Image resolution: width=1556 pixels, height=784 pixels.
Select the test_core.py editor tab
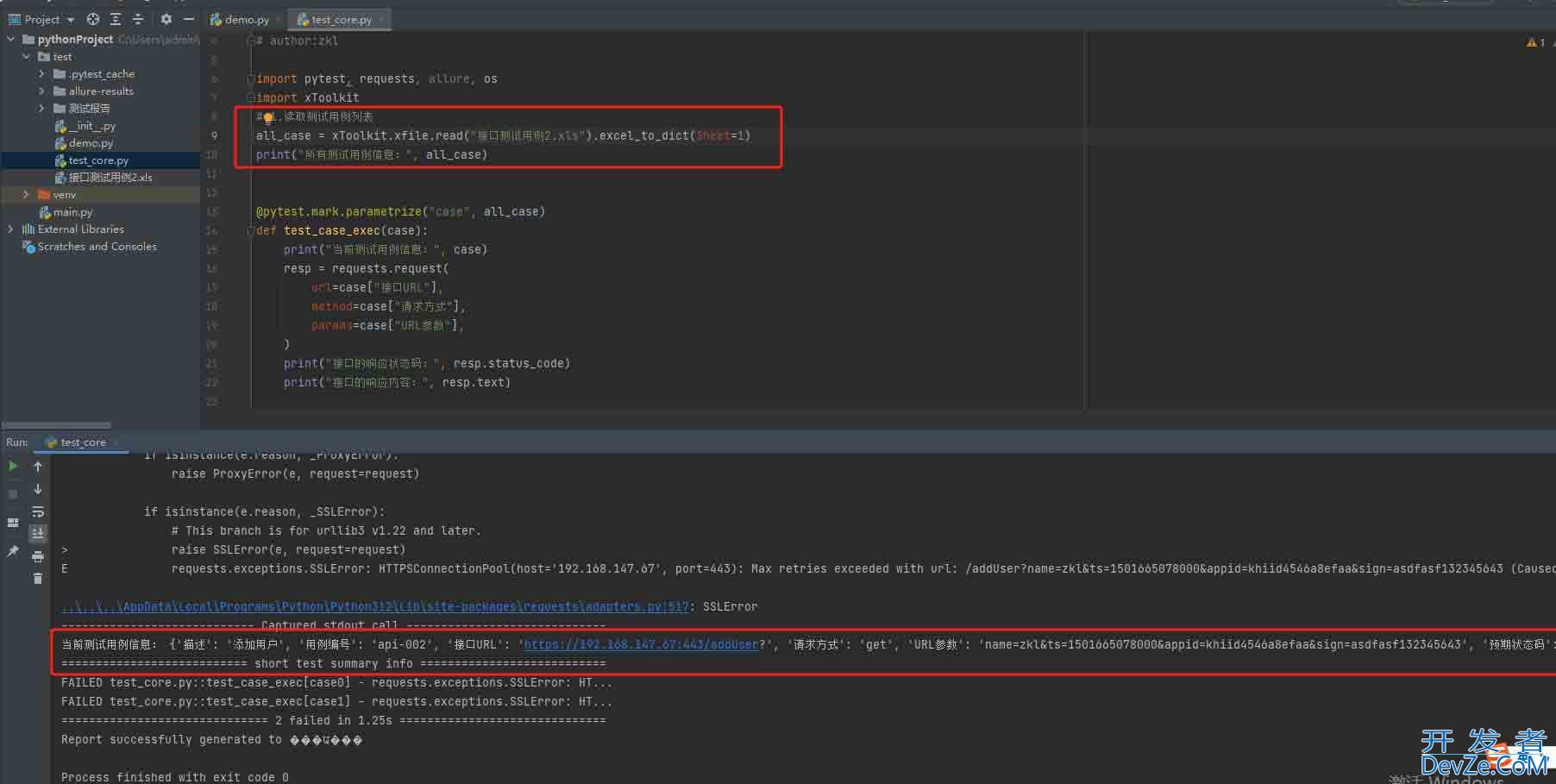tap(342, 19)
